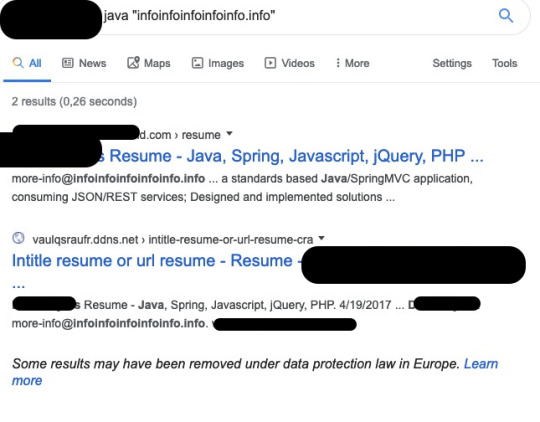This screenshot has height=422, width=540.
Task: Click the Videos play icon
Action: 270,63
